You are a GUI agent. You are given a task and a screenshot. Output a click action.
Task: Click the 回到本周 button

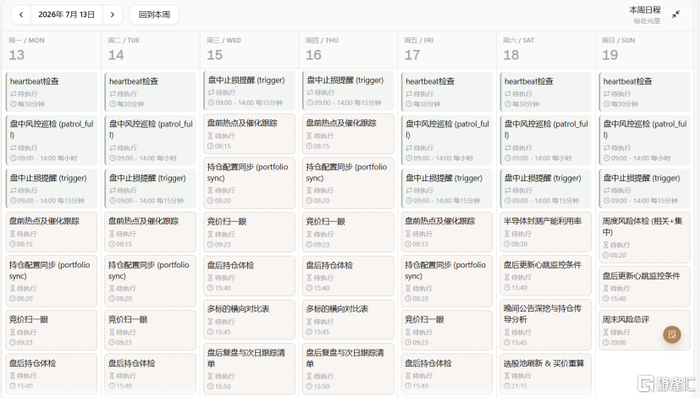coord(154,15)
